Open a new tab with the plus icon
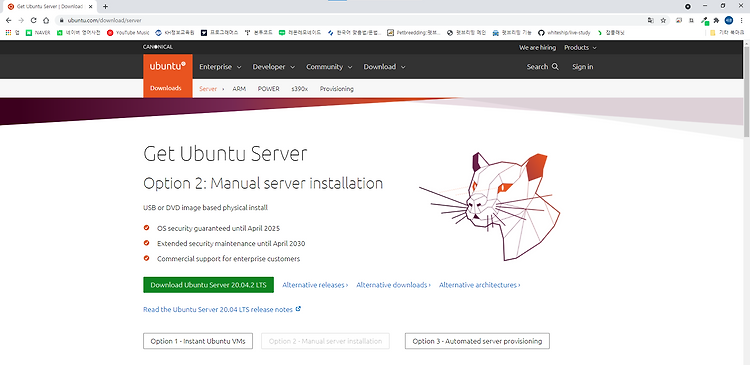The image size is (750, 365). pyautogui.click(x=105, y=7)
